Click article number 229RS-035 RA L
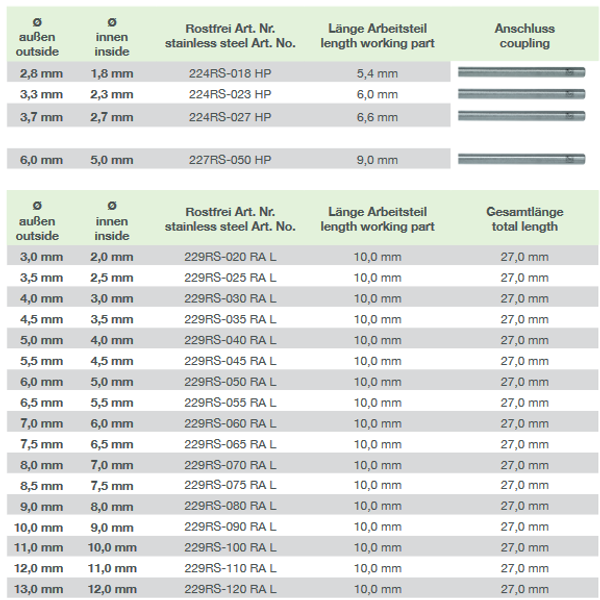Screen dimensions: 600x600 [x=230, y=319]
